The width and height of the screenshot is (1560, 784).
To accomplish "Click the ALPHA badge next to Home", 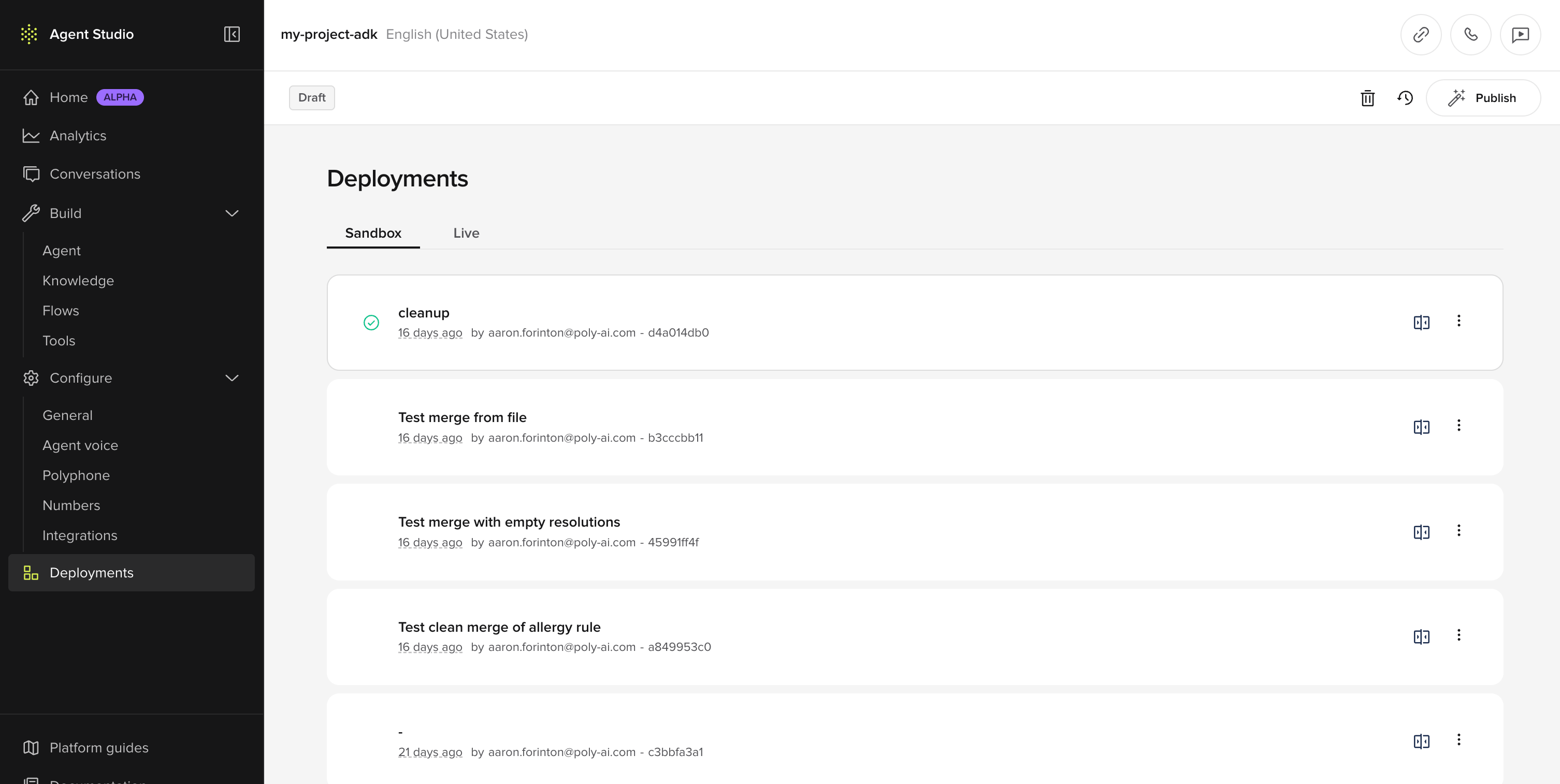I will 120,97.
